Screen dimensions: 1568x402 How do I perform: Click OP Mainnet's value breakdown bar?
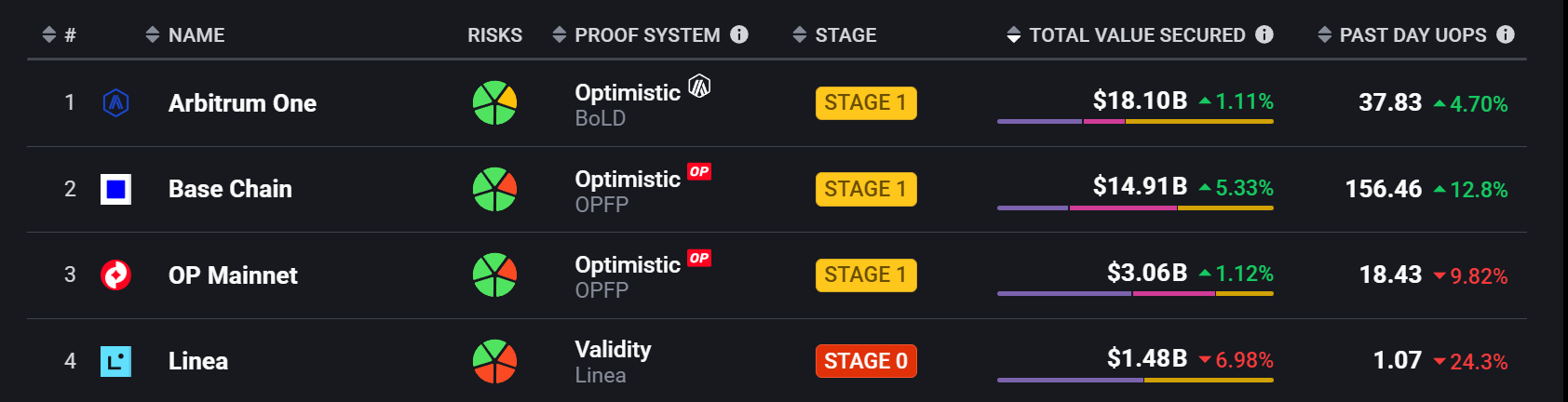[x=1135, y=294]
